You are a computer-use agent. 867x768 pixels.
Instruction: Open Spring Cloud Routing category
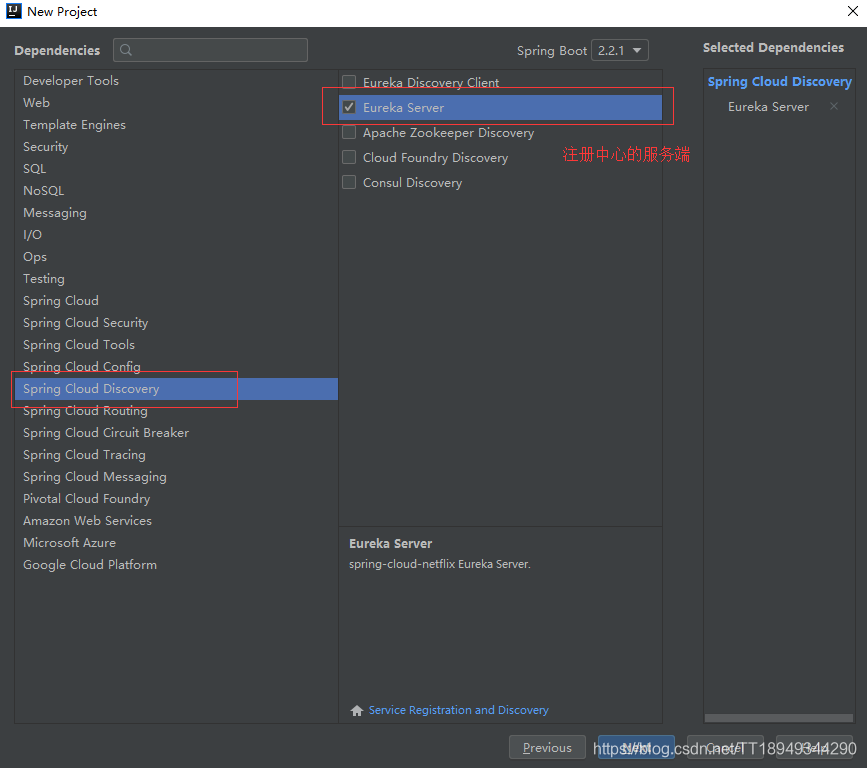tap(176, 411)
